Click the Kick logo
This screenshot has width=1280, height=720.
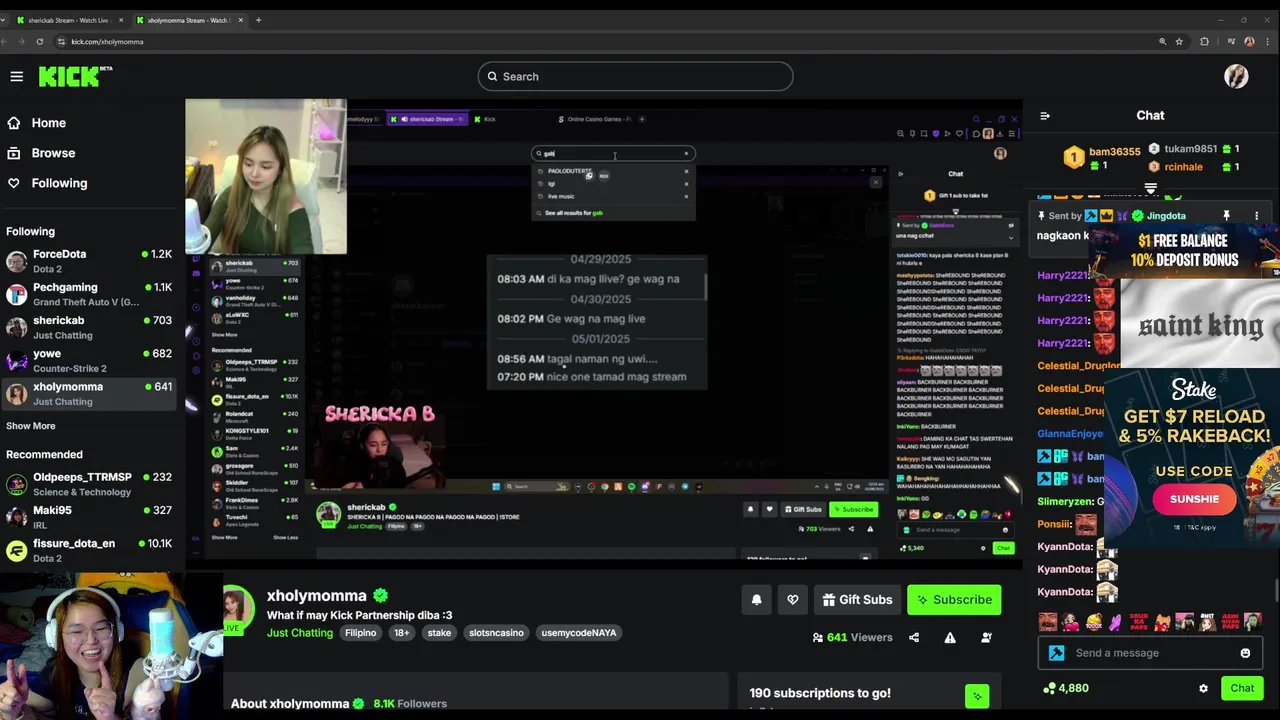pos(75,76)
